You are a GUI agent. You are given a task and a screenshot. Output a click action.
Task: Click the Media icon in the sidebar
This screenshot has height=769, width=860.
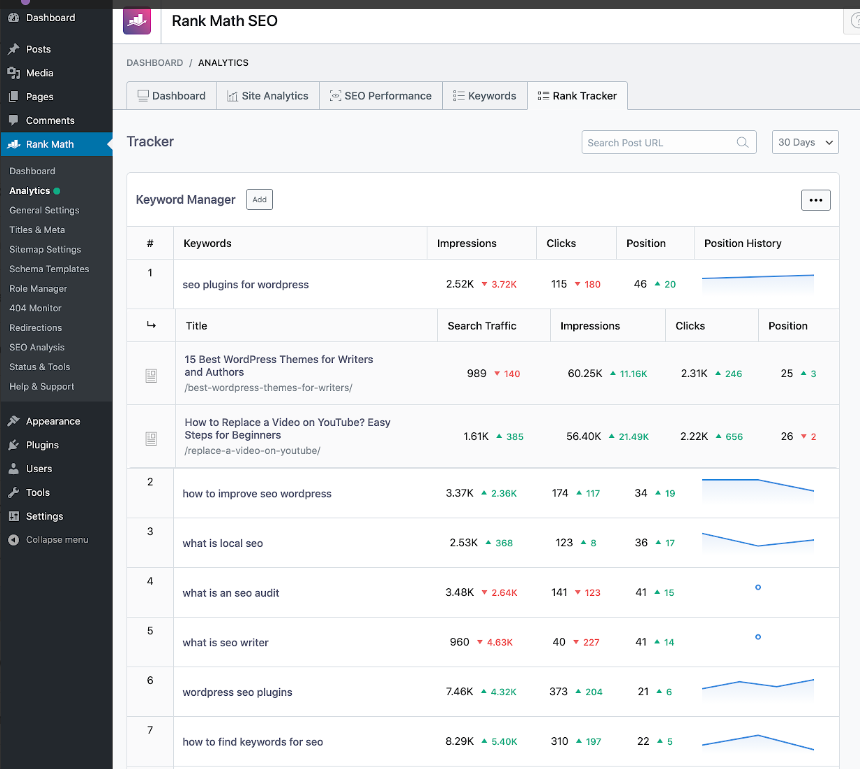pos(14,73)
